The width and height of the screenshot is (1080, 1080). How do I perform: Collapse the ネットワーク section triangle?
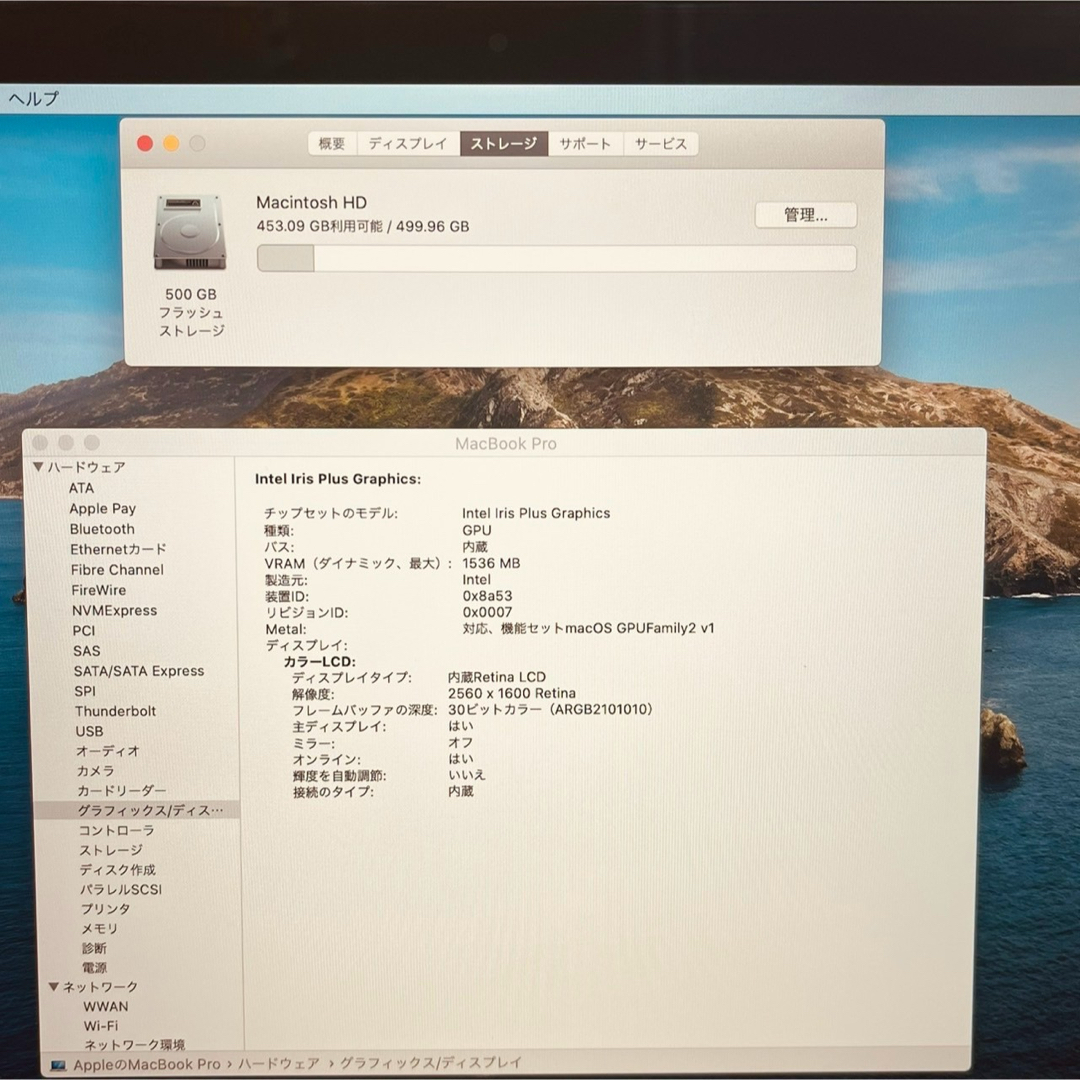click(x=53, y=987)
